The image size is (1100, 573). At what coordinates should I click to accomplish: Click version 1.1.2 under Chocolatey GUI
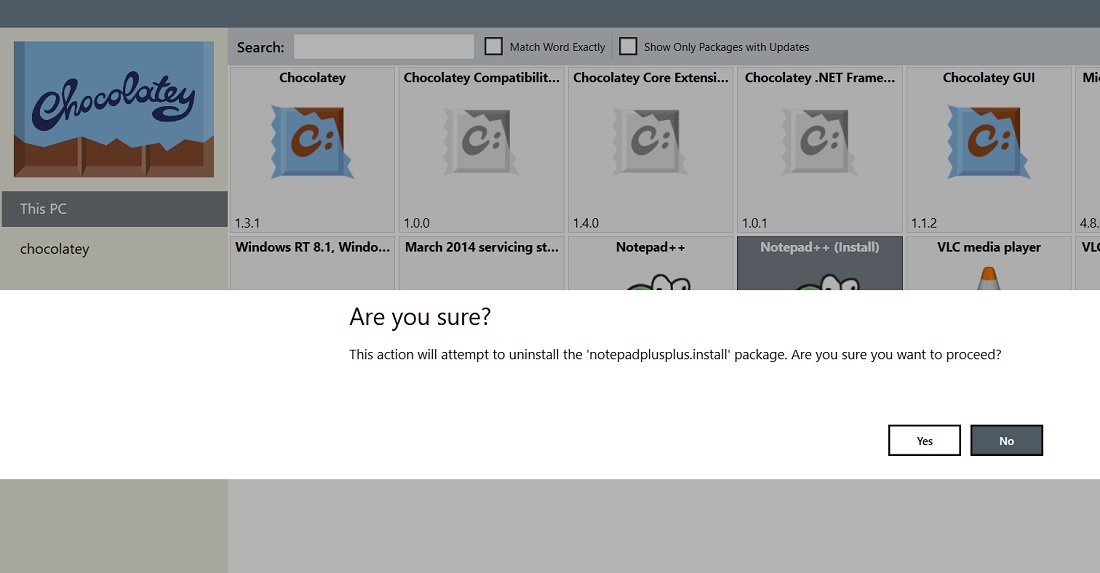click(924, 223)
